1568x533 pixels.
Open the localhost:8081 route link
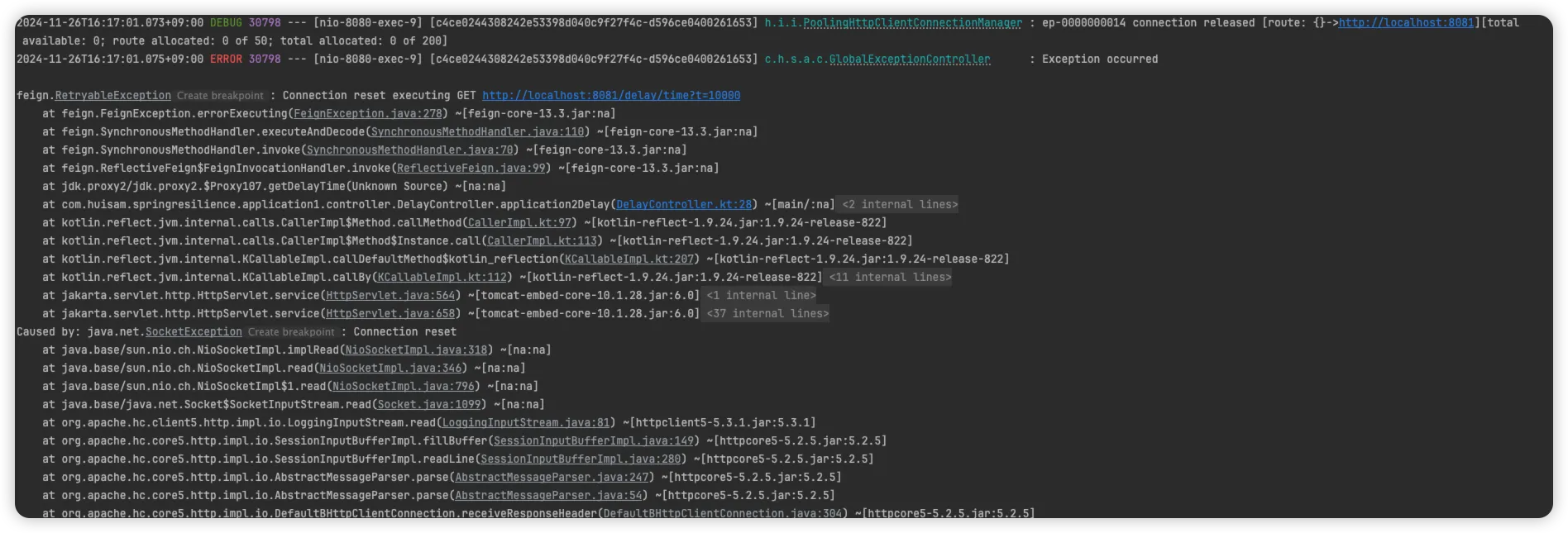coord(1406,23)
